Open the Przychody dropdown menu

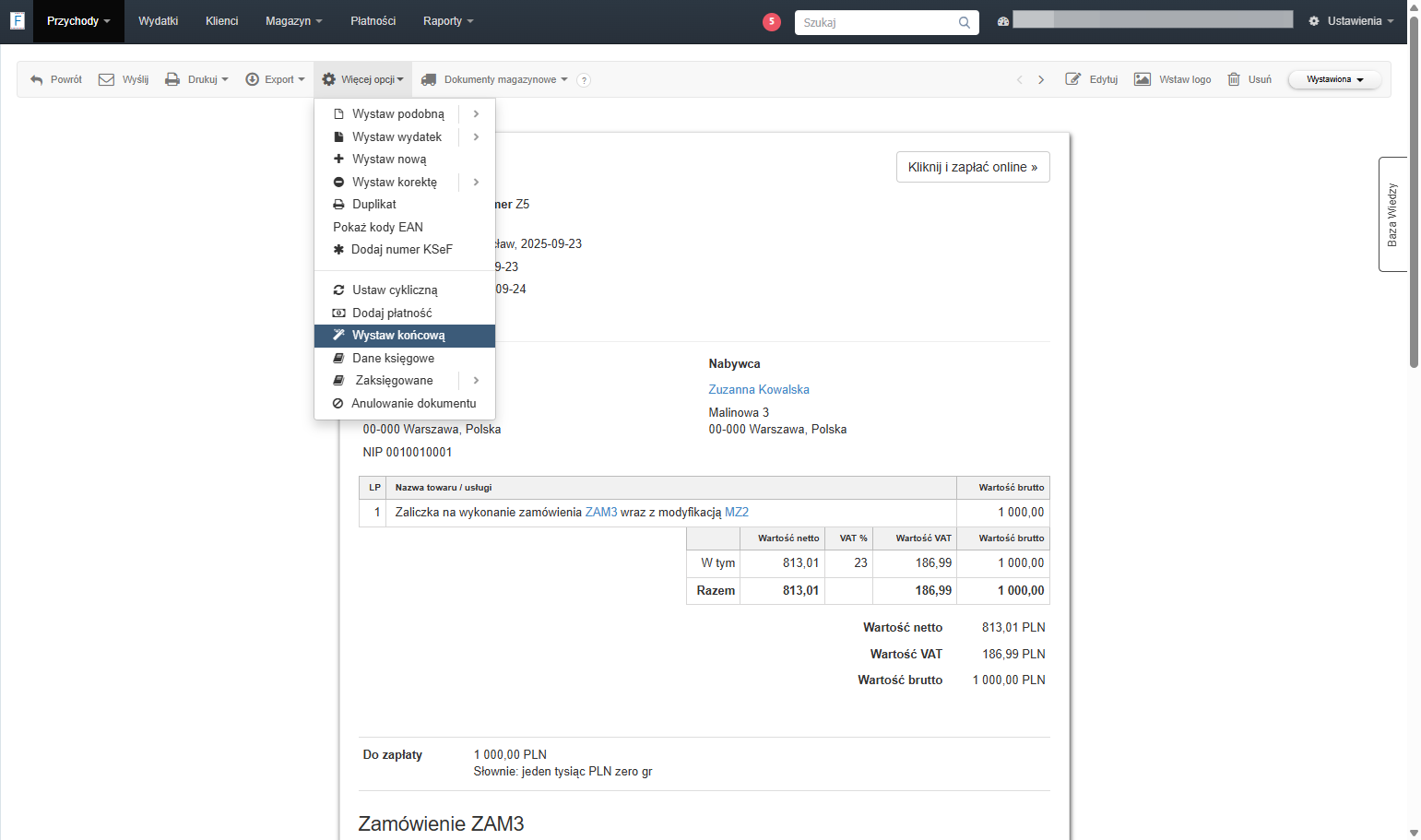coord(78,21)
